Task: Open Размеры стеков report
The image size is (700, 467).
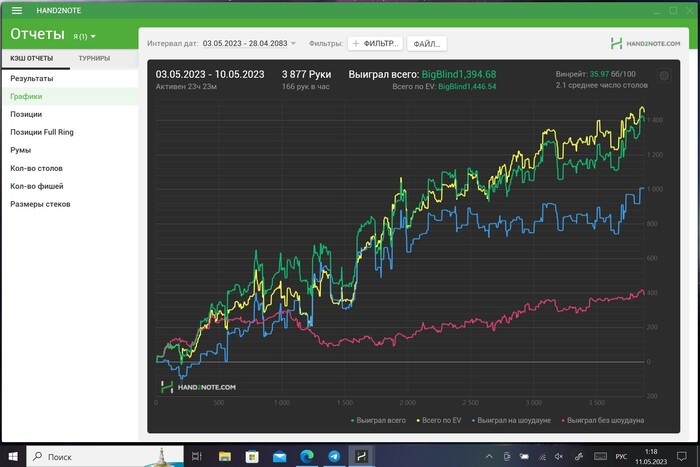Action: (70, 204)
